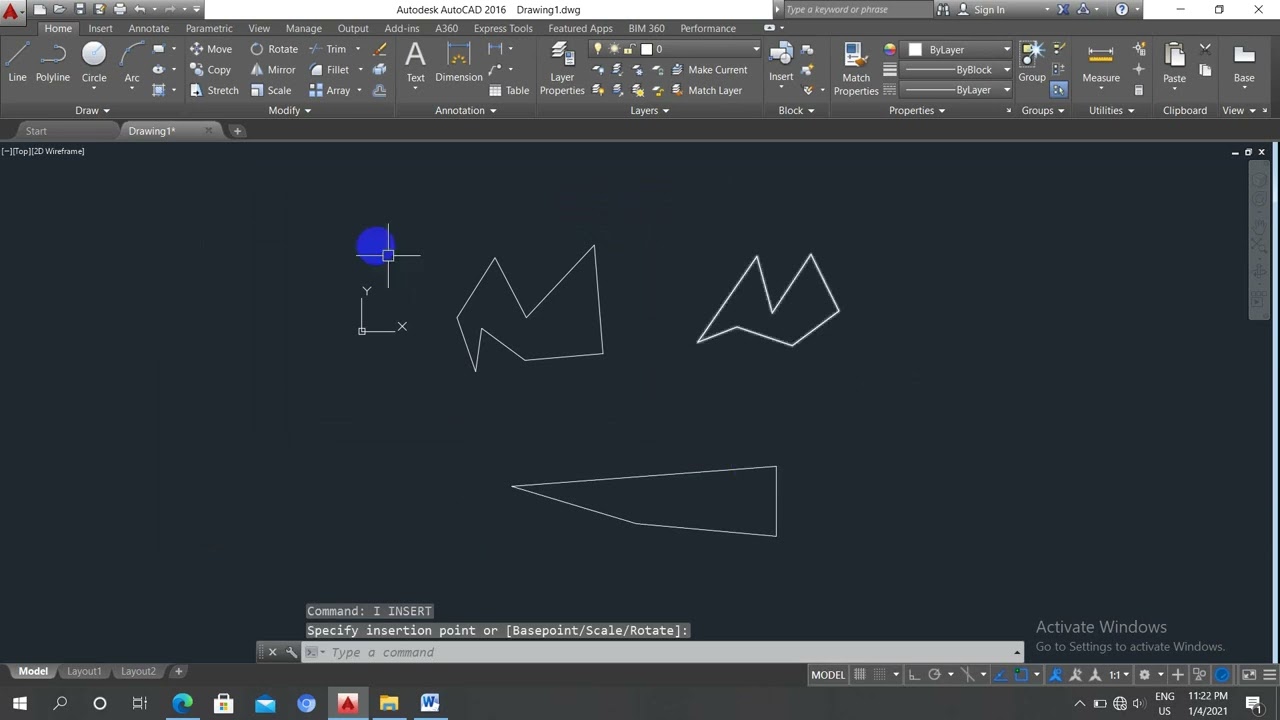Click the Group tool
The height and width of the screenshot is (720, 1280).
point(1032,62)
